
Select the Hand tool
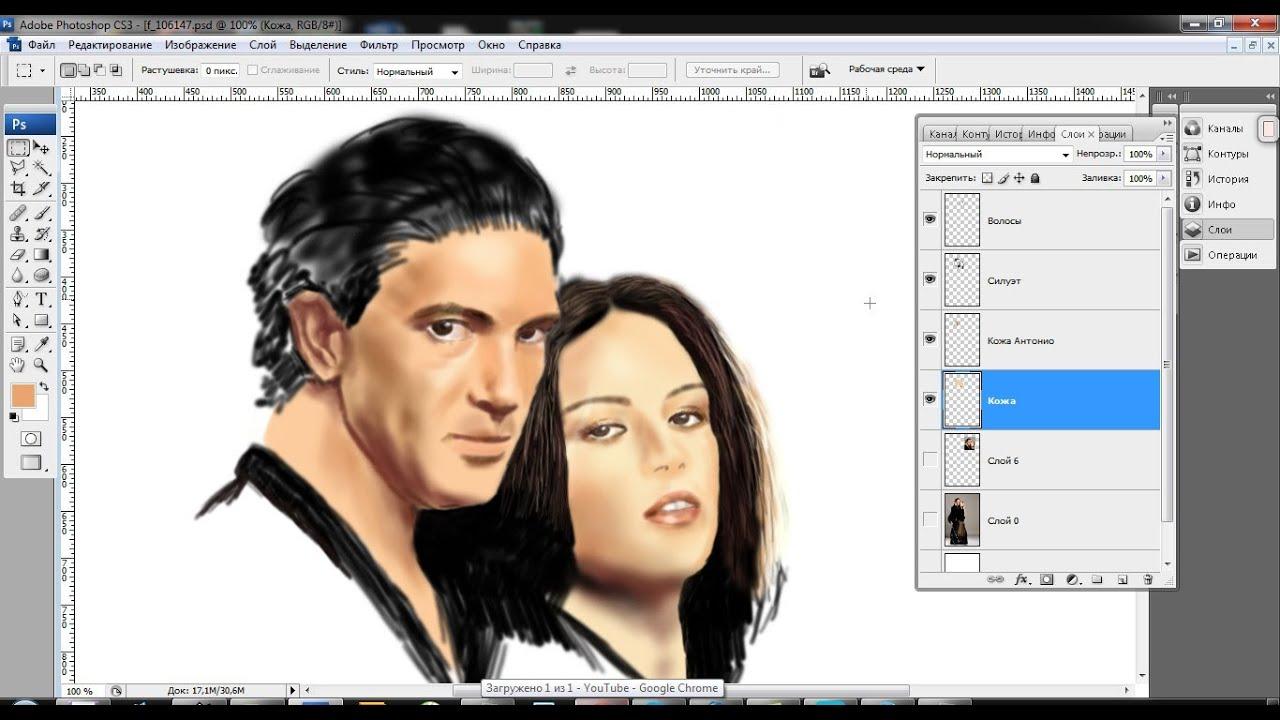coord(18,365)
